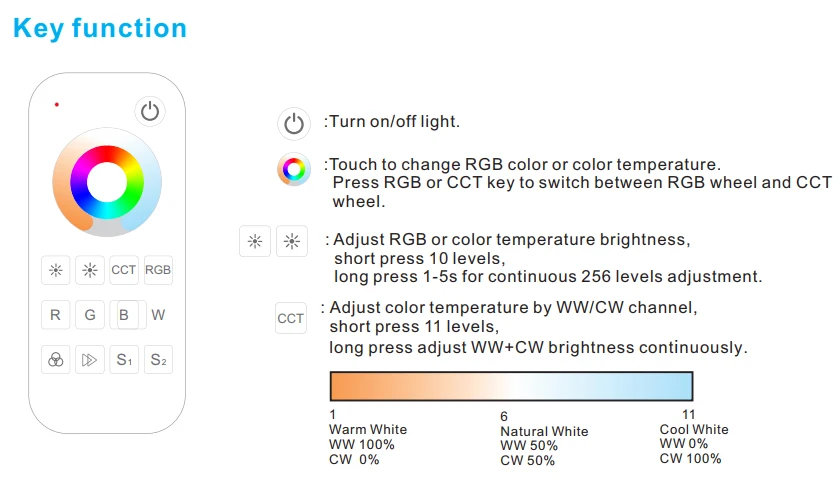Click the color wheel icon in the legend
839x494 pixels.
coord(294,170)
